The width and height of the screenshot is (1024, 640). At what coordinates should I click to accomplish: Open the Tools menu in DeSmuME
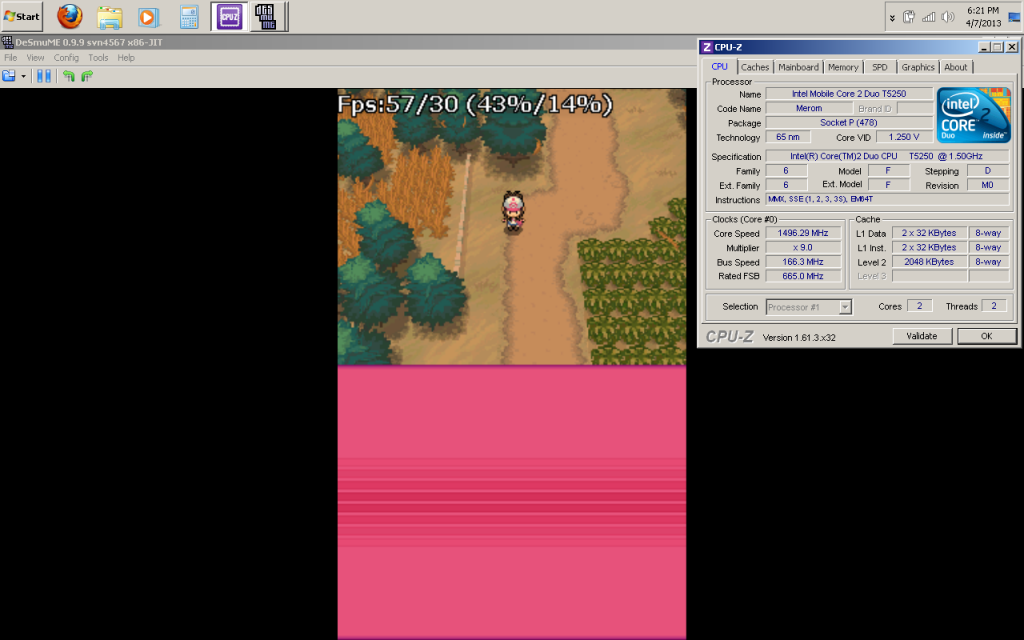click(x=98, y=58)
